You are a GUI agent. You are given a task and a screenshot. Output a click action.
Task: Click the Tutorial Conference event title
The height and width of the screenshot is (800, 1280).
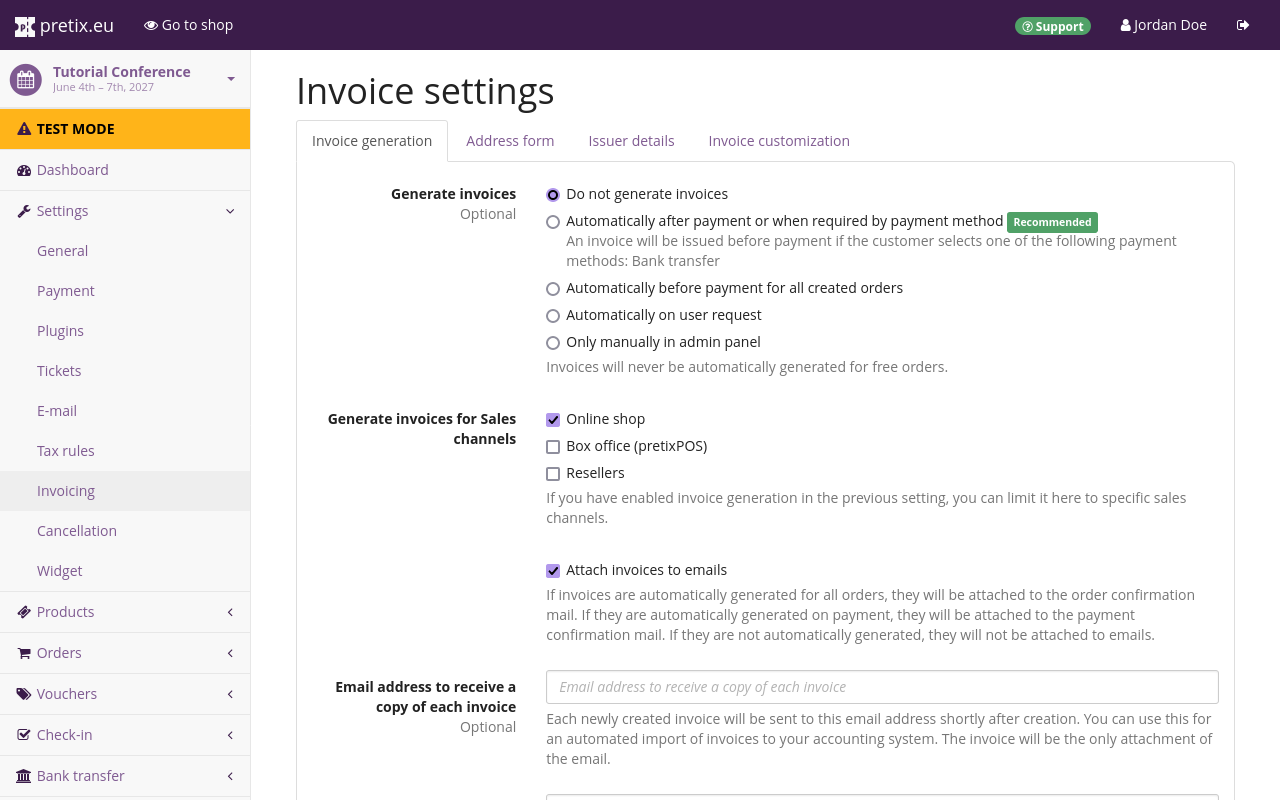tap(122, 72)
